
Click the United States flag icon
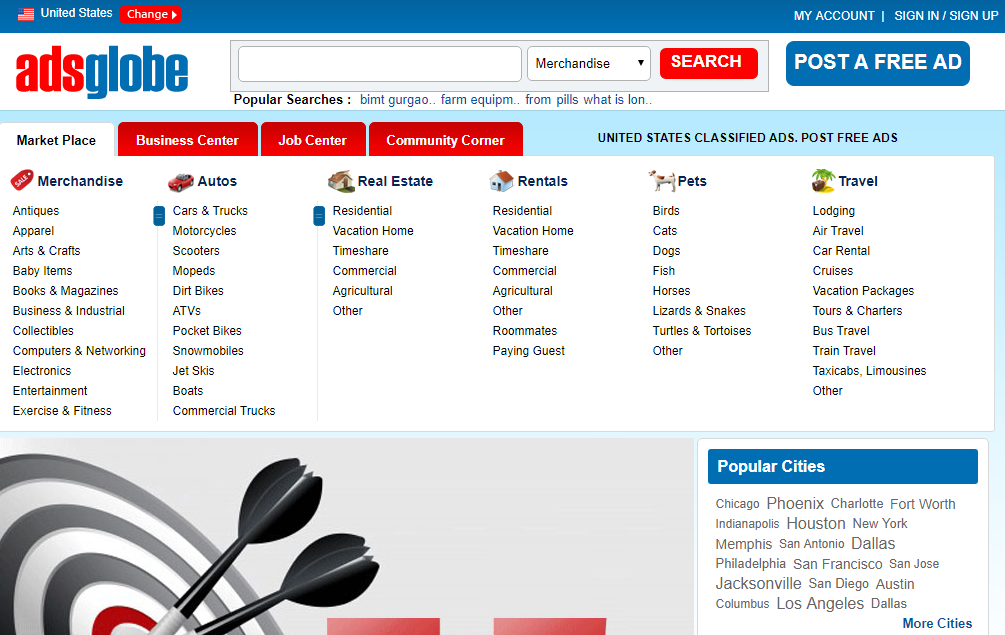(26, 14)
